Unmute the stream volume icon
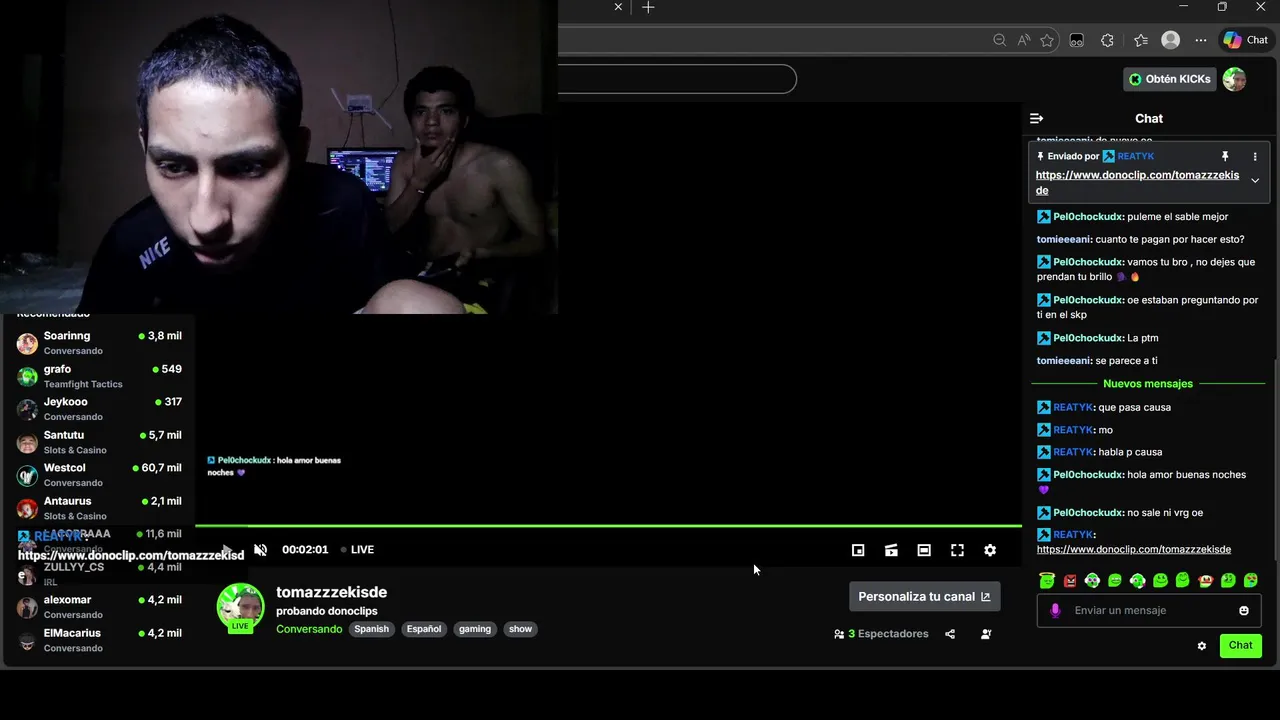This screenshot has width=1280, height=720. pos(261,550)
